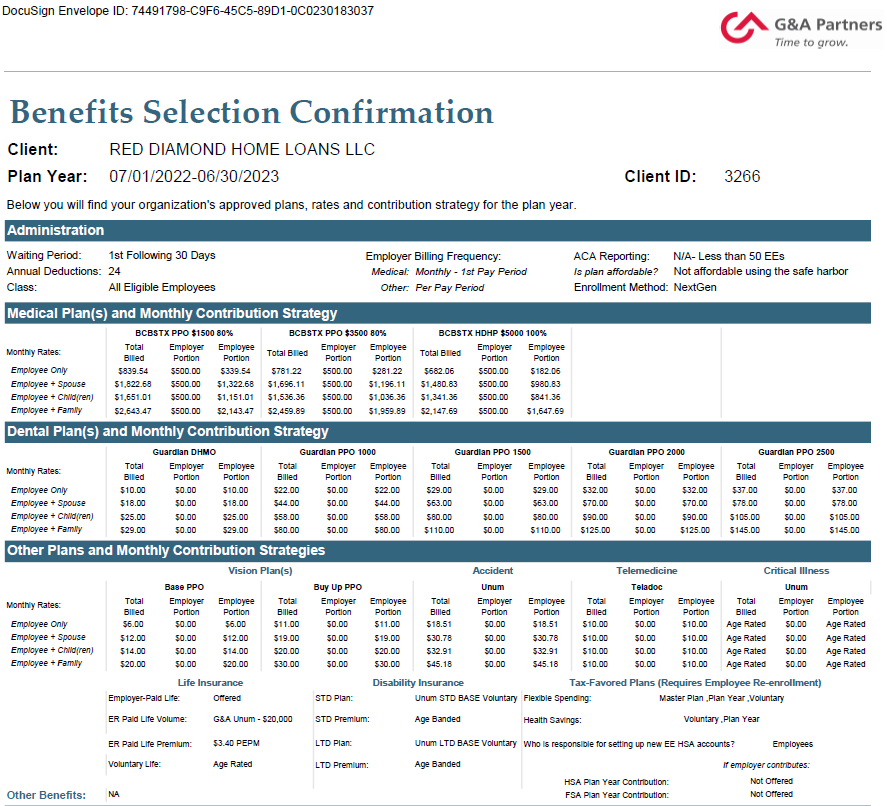The height and width of the screenshot is (806, 887).
Task: Select Guardian DHMO plan heading
Action: pos(184,452)
